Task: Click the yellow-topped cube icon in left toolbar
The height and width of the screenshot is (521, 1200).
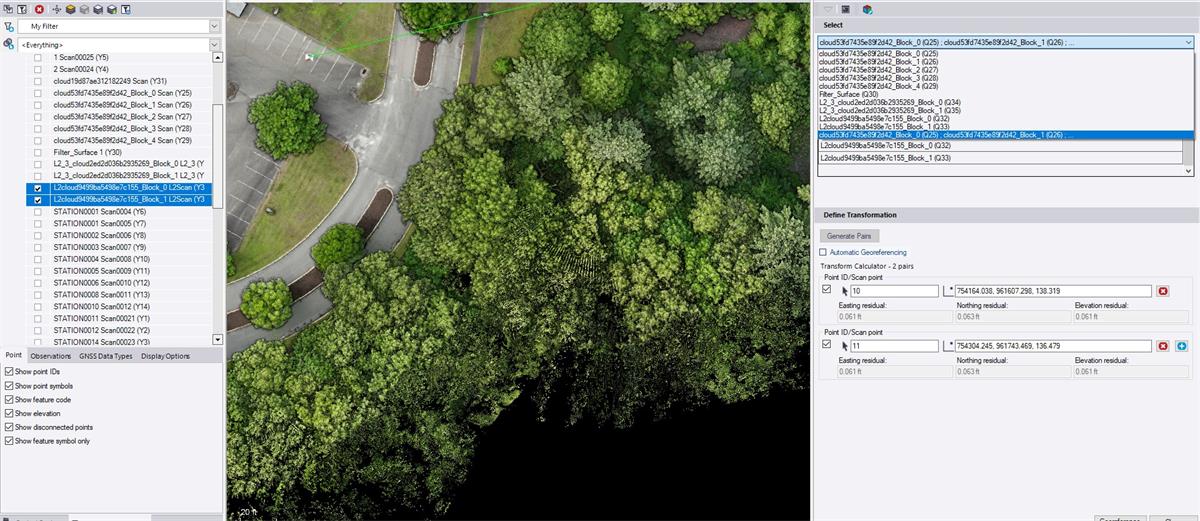Action: (x=70, y=9)
